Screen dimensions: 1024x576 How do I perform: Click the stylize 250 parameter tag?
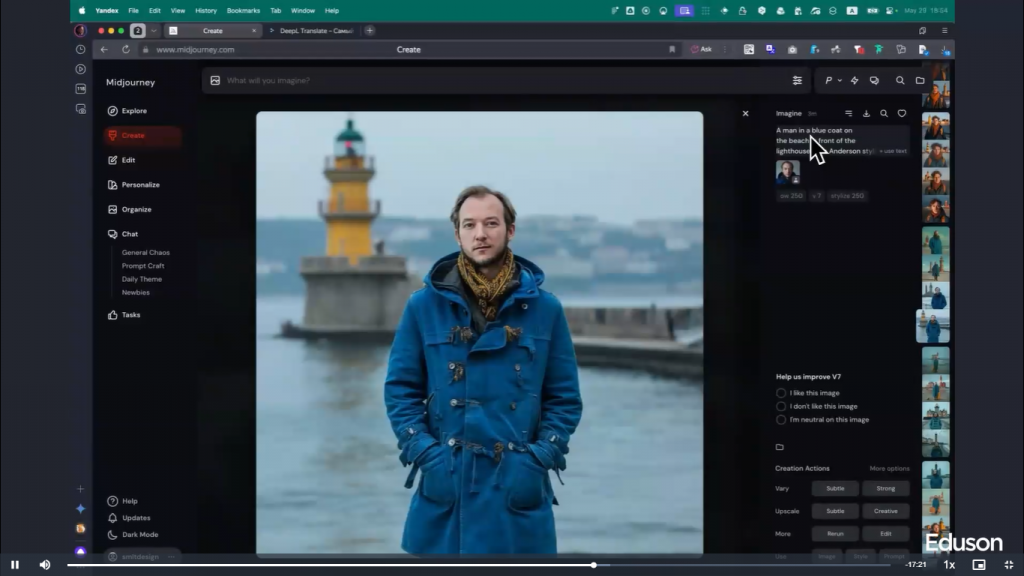pos(847,196)
